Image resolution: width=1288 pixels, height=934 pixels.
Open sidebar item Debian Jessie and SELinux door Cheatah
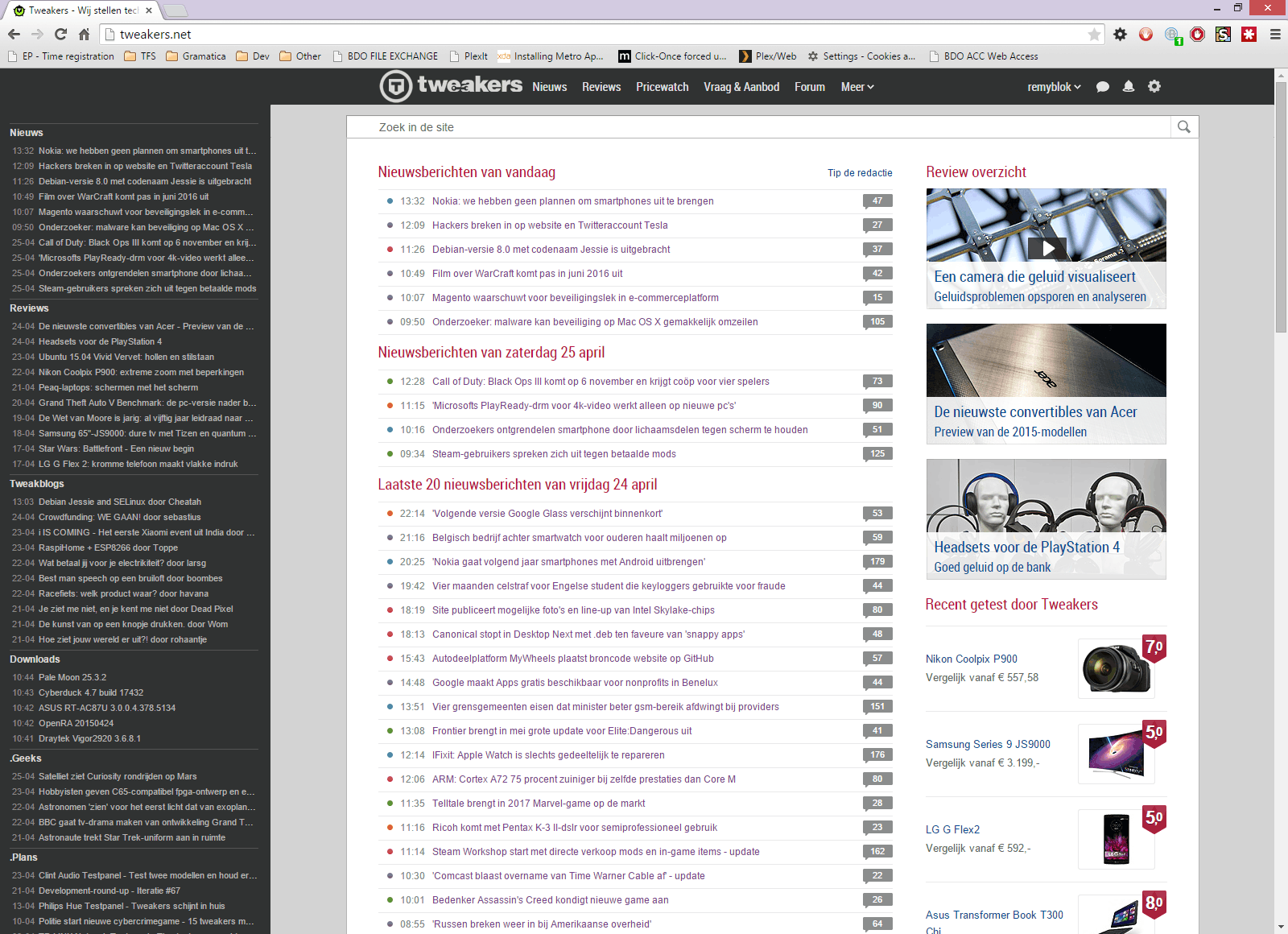click(120, 502)
